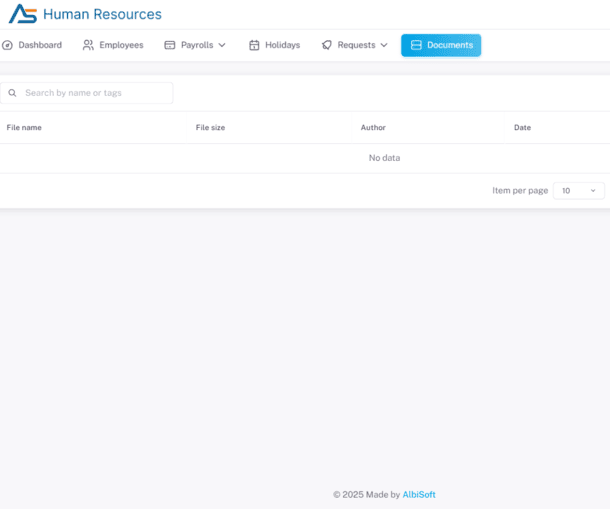Click the Payrolls card icon
This screenshot has height=509, width=610.
coord(170,45)
